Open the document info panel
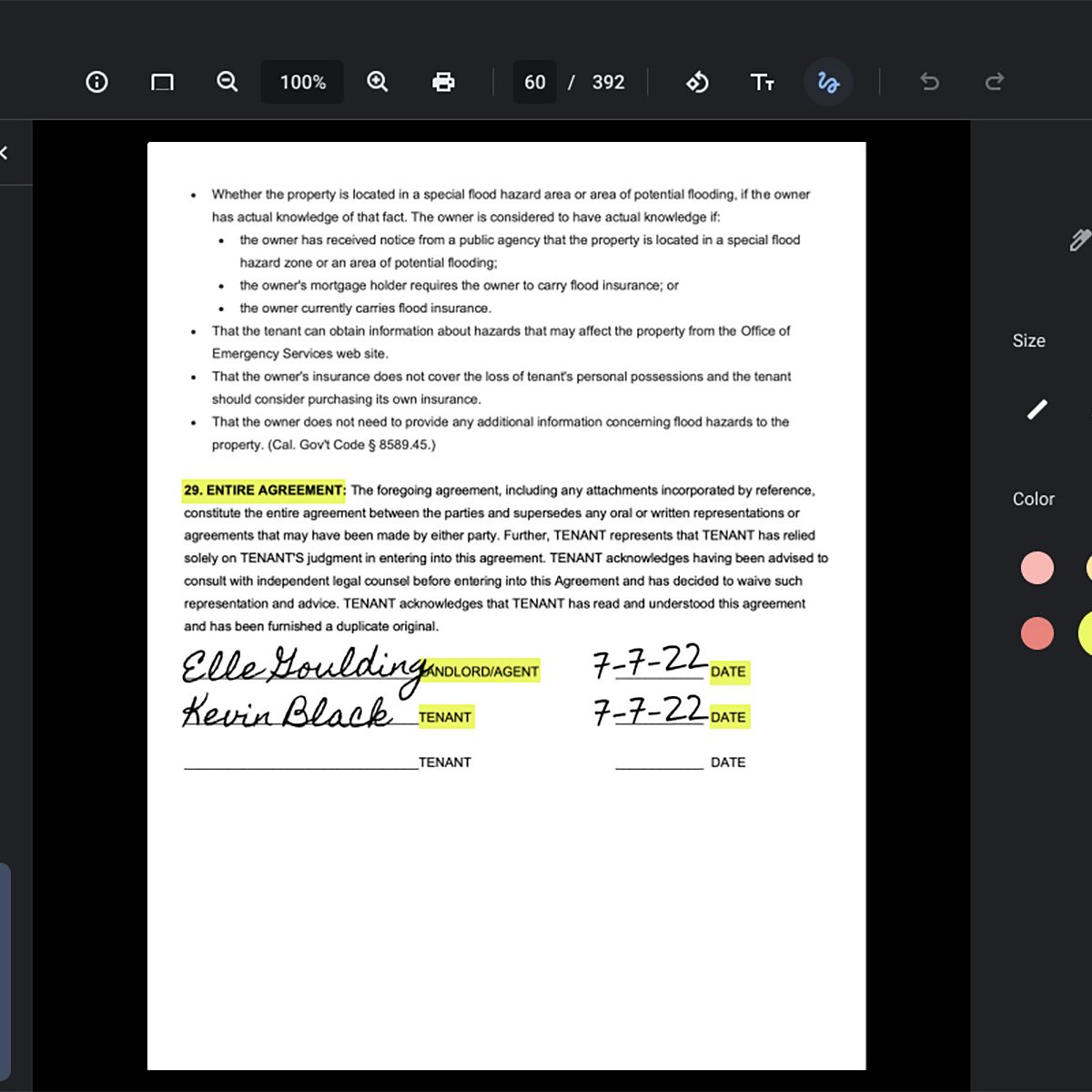1092x1092 pixels. pyautogui.click(x=96, y=82)
